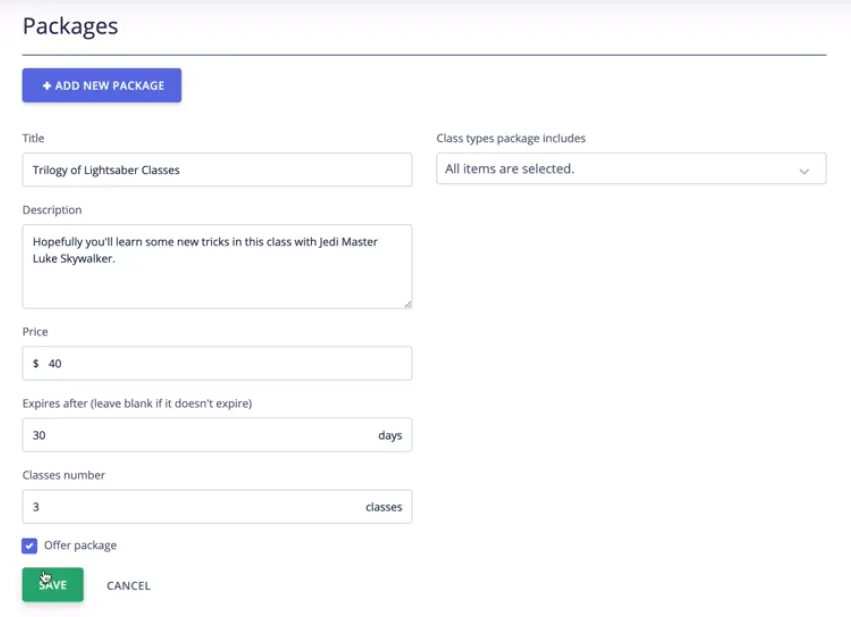Image resolution: width=851 pixels, height=617 pixels.
Task: Click the 'classes' unit suffix
Action: (x=383, y=507)
